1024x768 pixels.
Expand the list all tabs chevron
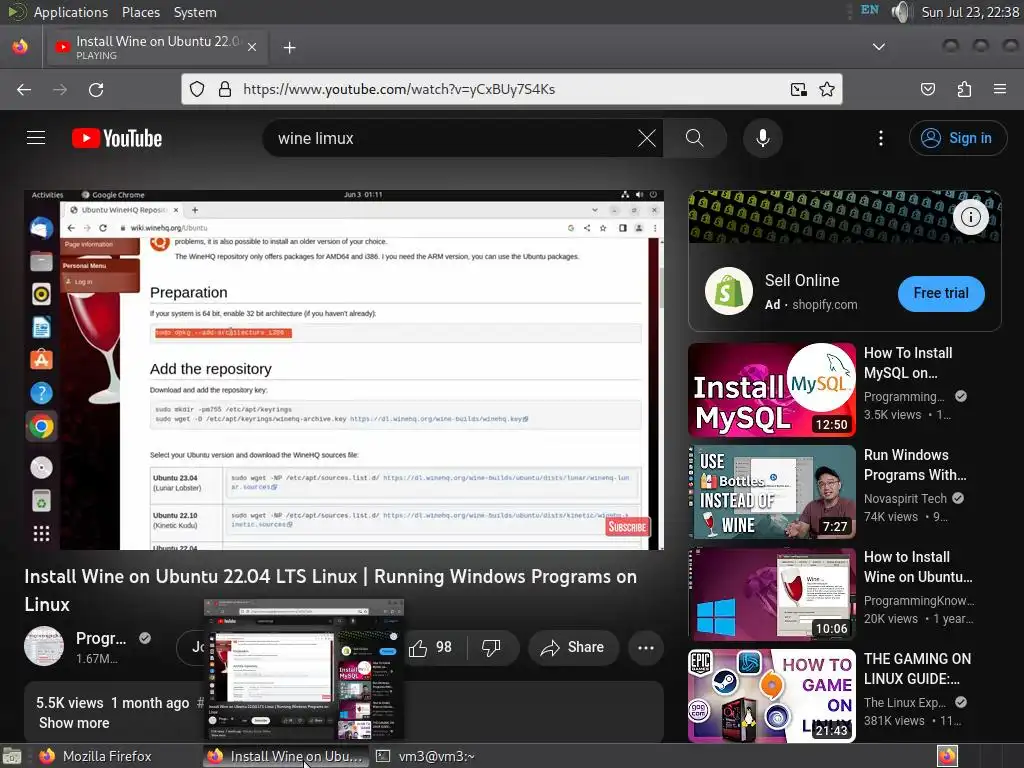pyautogui.click(x=879, y=47)
